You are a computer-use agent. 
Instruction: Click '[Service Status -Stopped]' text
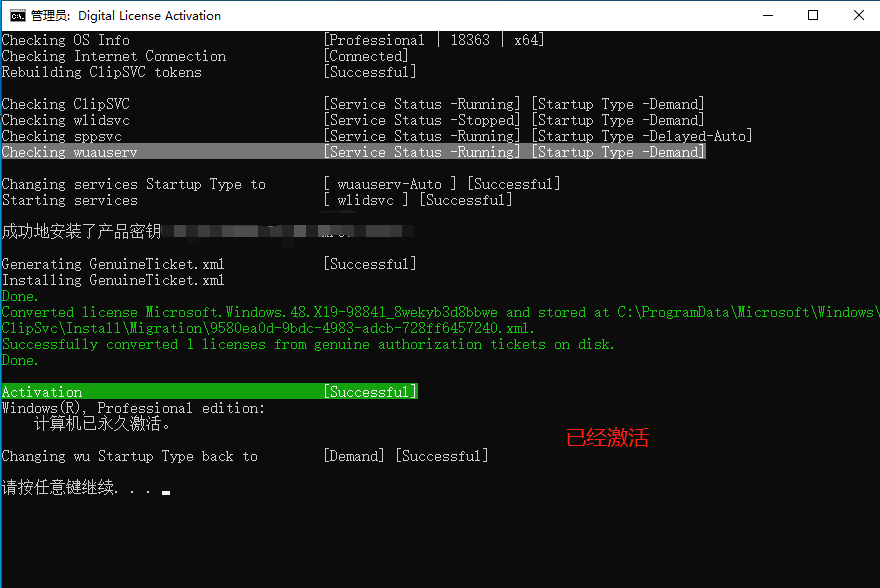coord(422,121)
